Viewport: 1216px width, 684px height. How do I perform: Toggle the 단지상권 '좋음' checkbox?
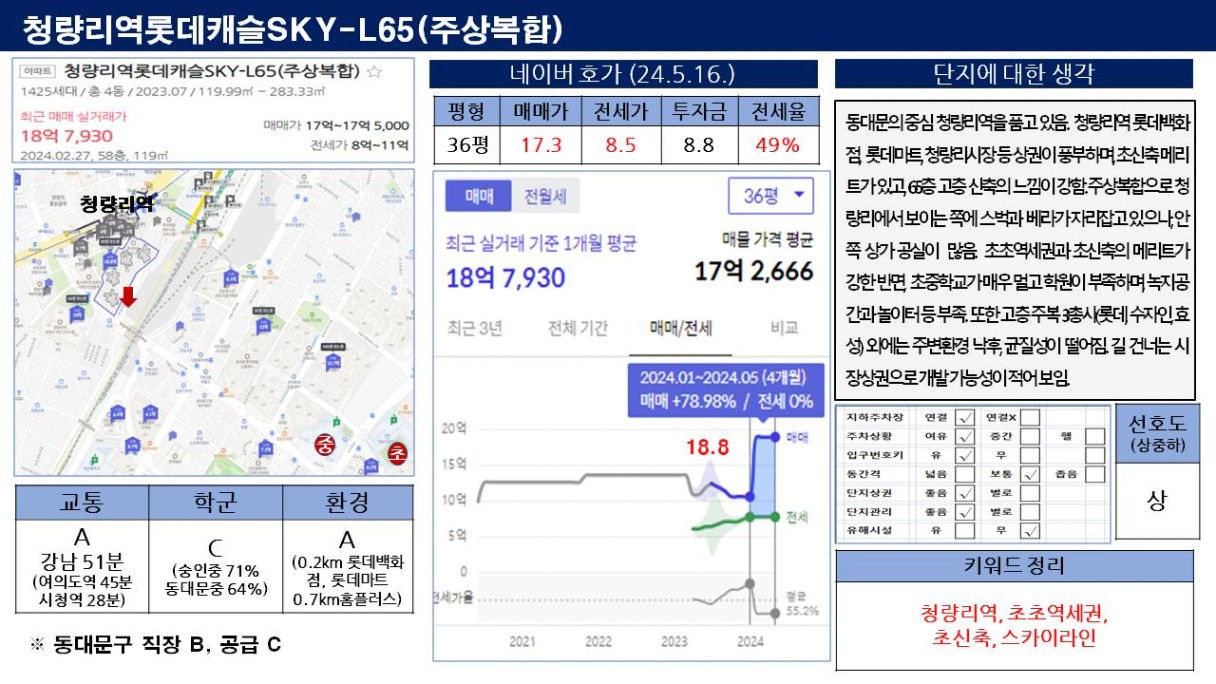coord(965,493)
